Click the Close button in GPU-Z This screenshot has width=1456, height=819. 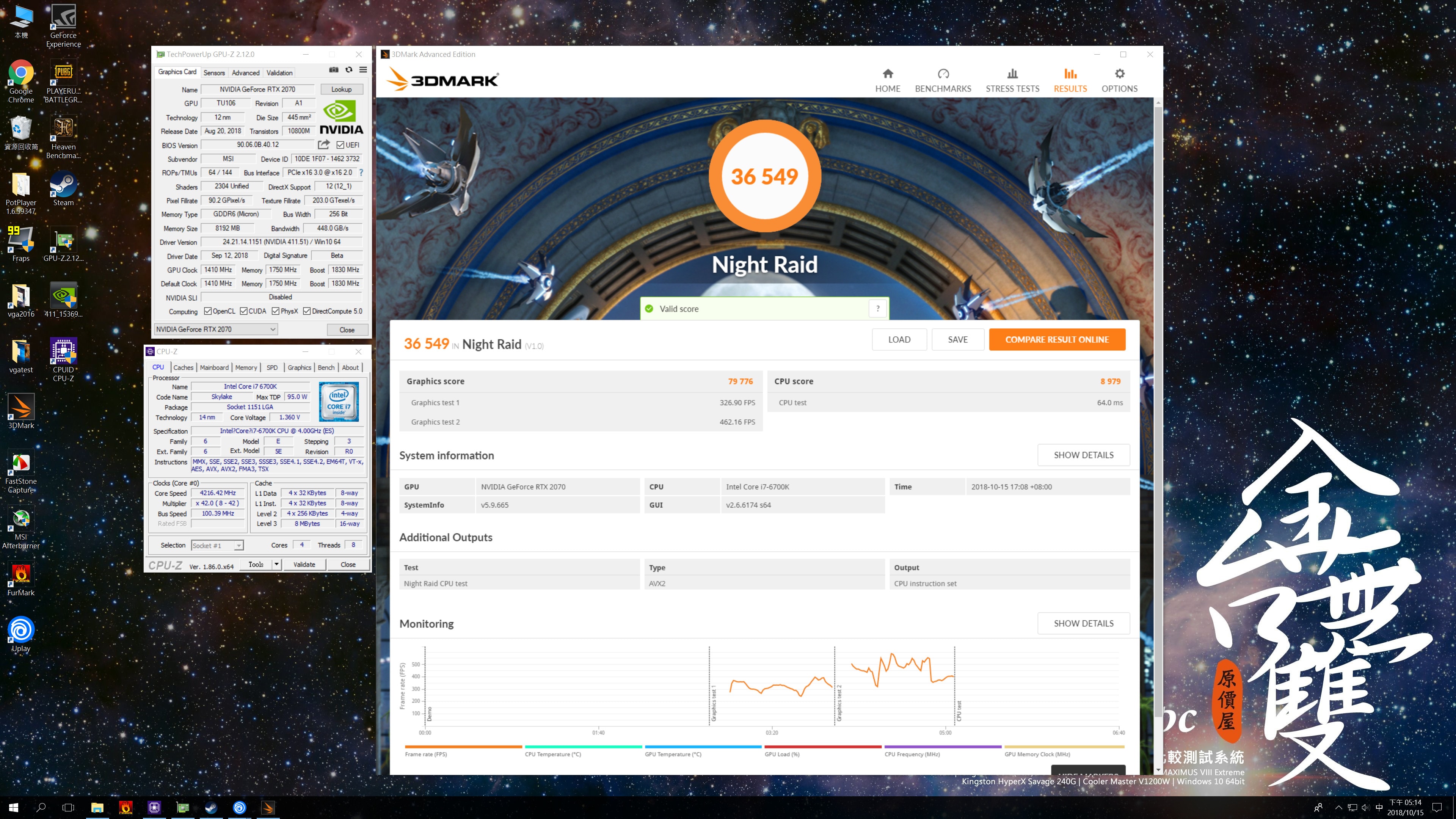tap(347, 329)
